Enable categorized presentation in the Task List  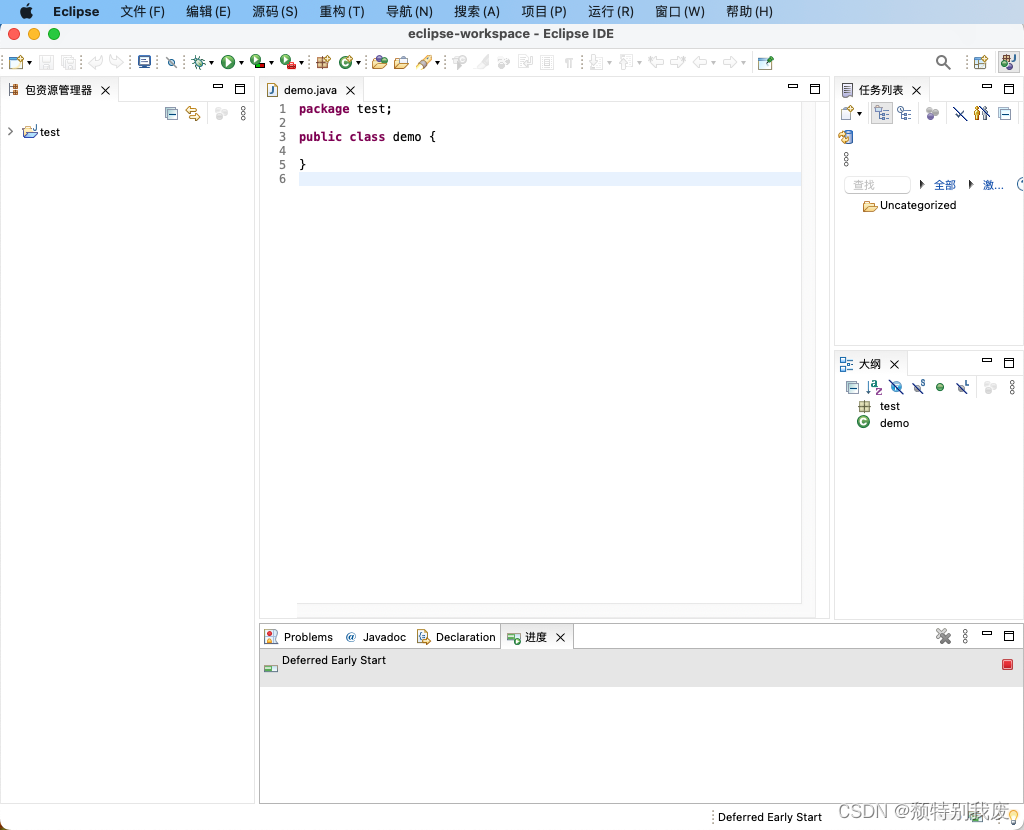click(881, 113)
